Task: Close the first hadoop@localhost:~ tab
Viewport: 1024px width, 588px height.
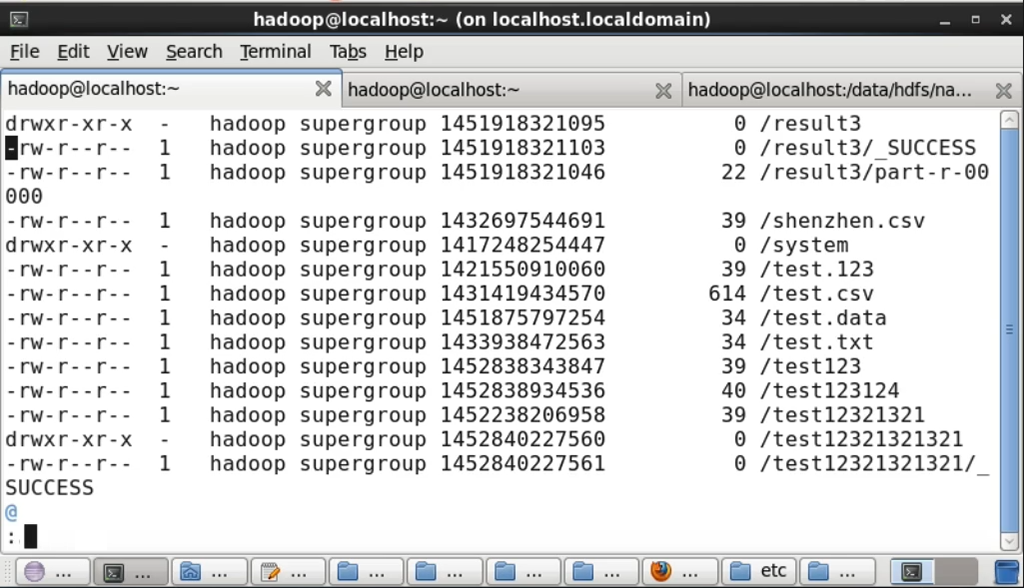Action: coord(323,89)
